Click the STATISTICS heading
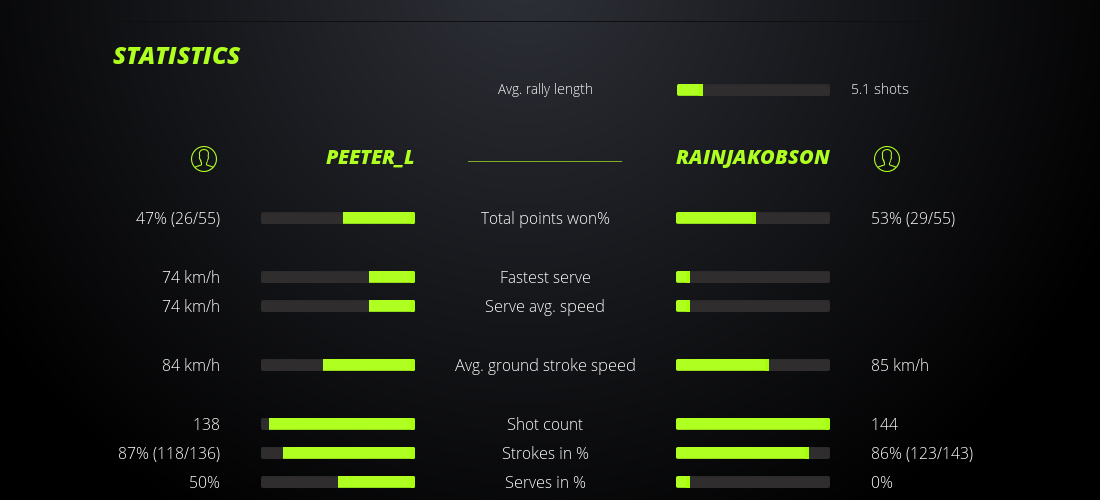 point(176,56)
